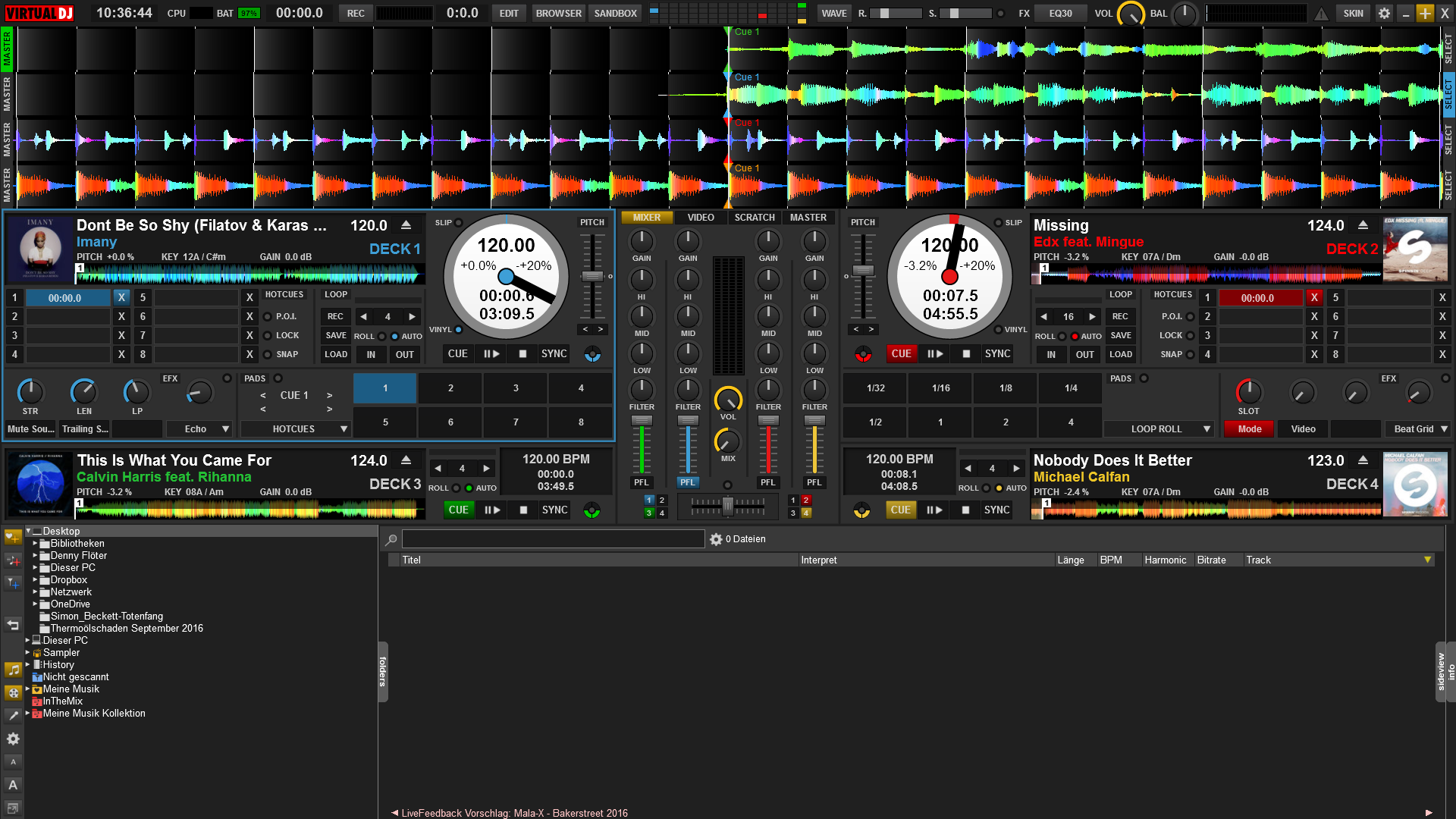Click Deck 4 yellow beat-lock disc icon
The image size is (1456, 819).
(861, 510)
